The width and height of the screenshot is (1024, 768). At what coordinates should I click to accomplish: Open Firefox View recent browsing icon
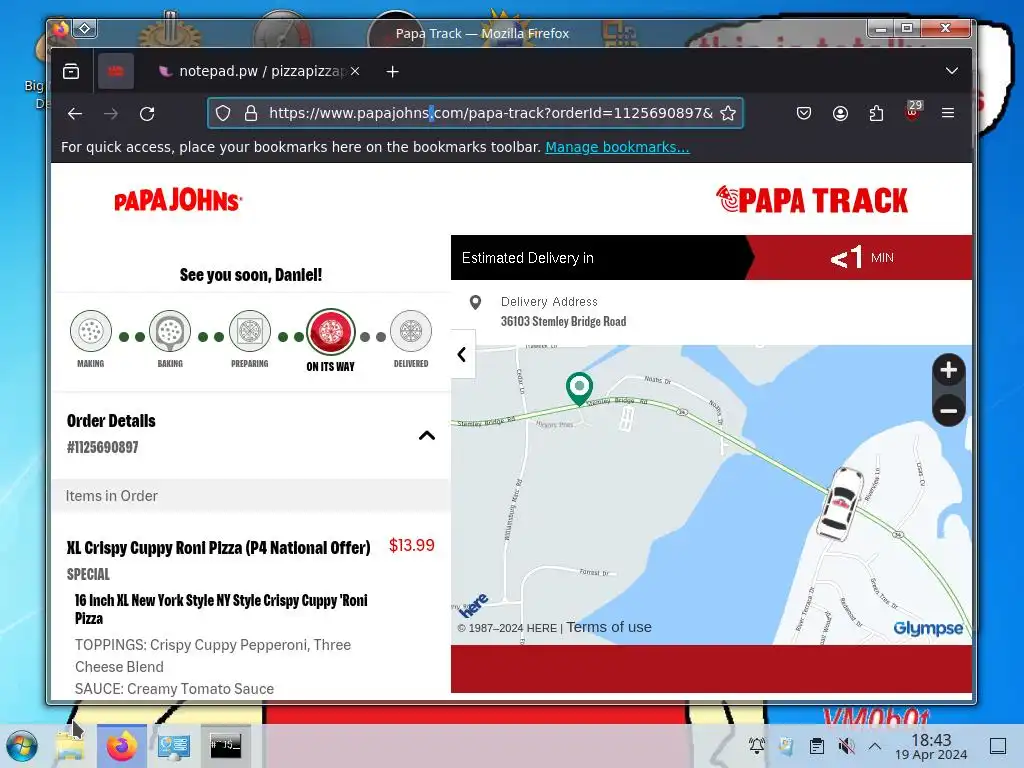point(71,71)
